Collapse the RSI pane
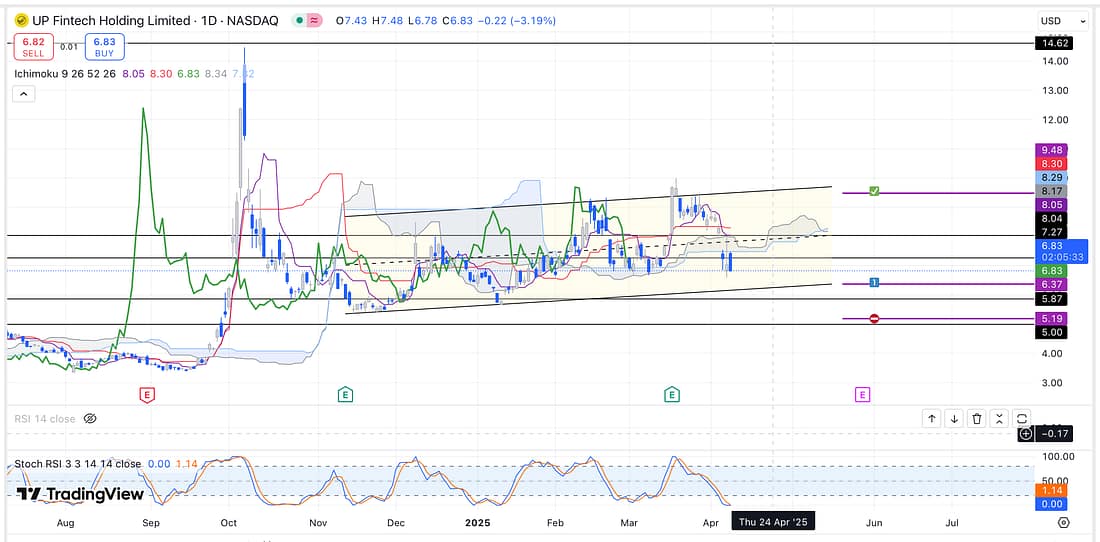Viewport: 1100px width, 542px height. (x=999, y=418)
